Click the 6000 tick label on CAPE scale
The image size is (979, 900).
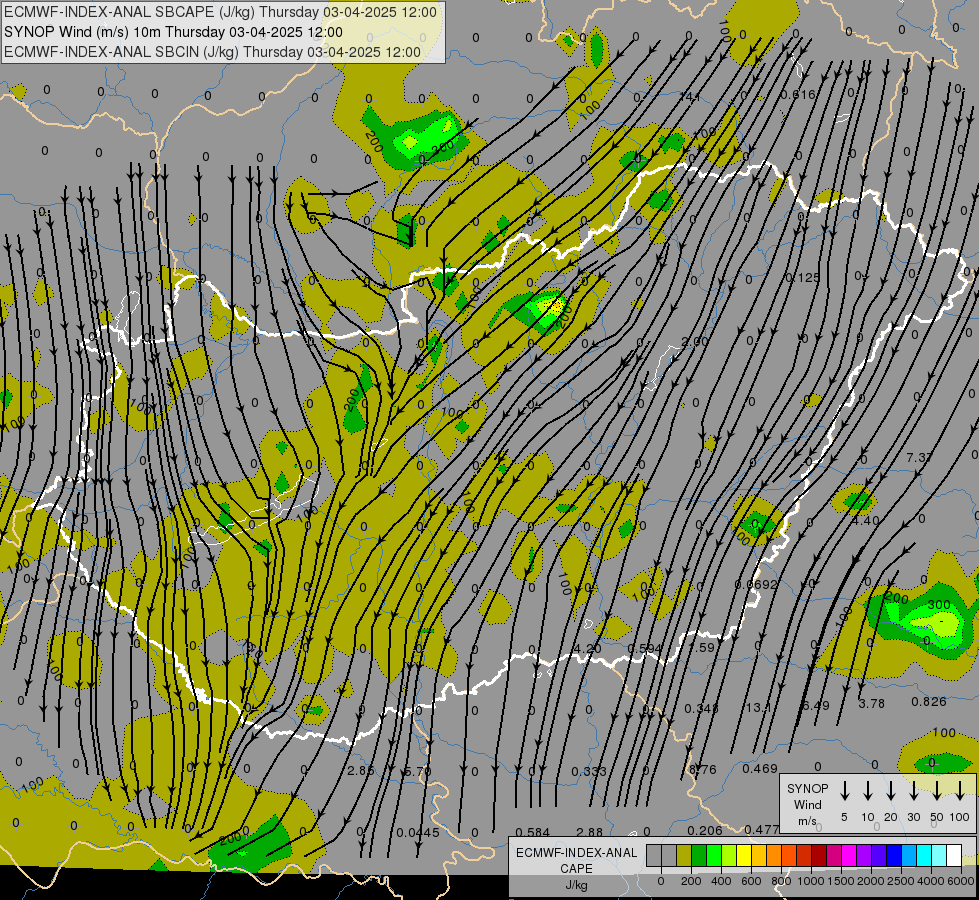coord(960,881)
